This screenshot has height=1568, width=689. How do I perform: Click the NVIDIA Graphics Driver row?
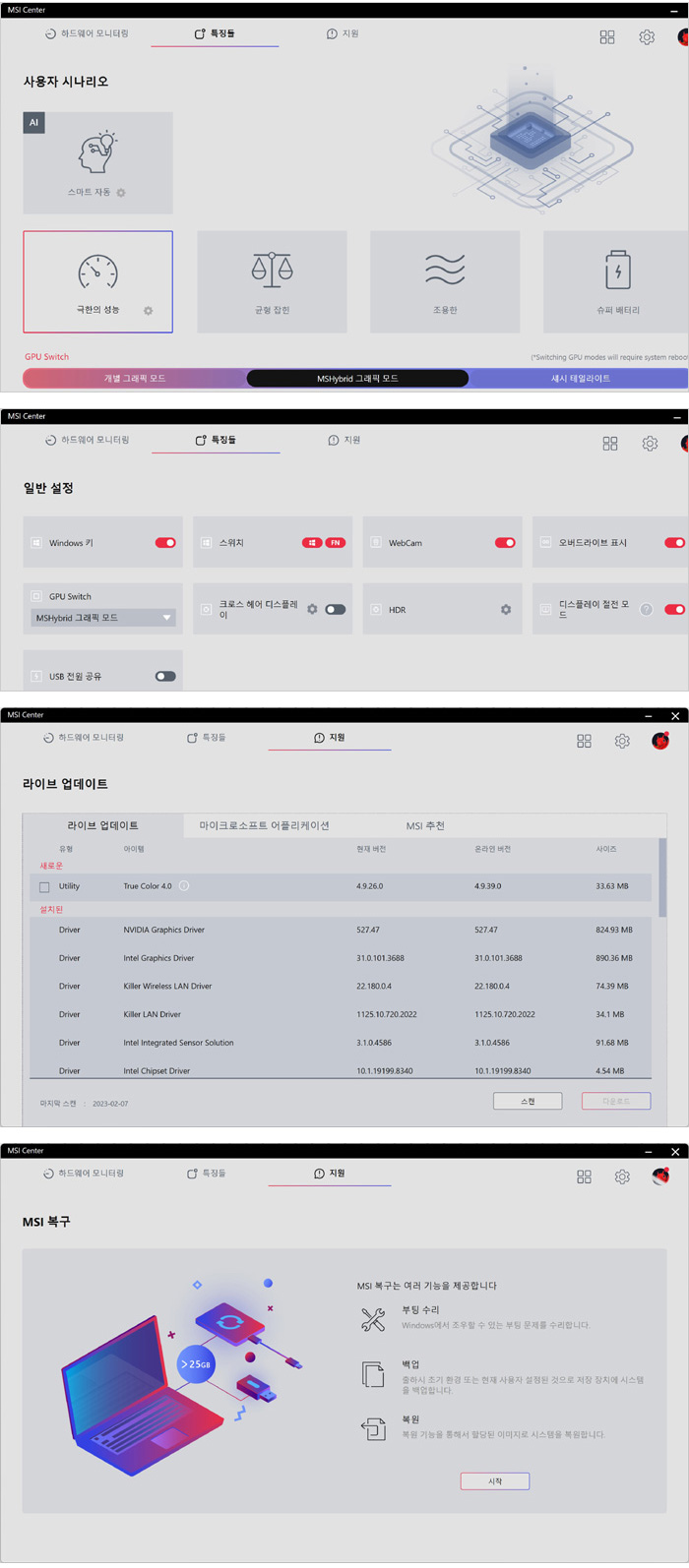click(341, 930)
